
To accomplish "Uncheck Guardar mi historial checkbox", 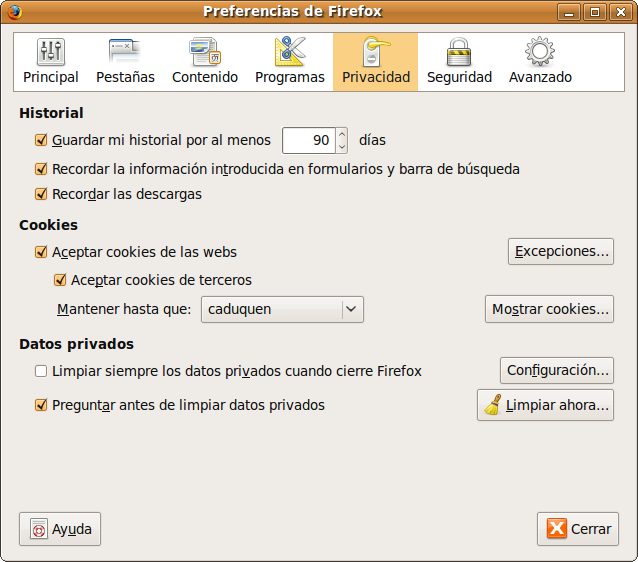I will tap(41, 141).
